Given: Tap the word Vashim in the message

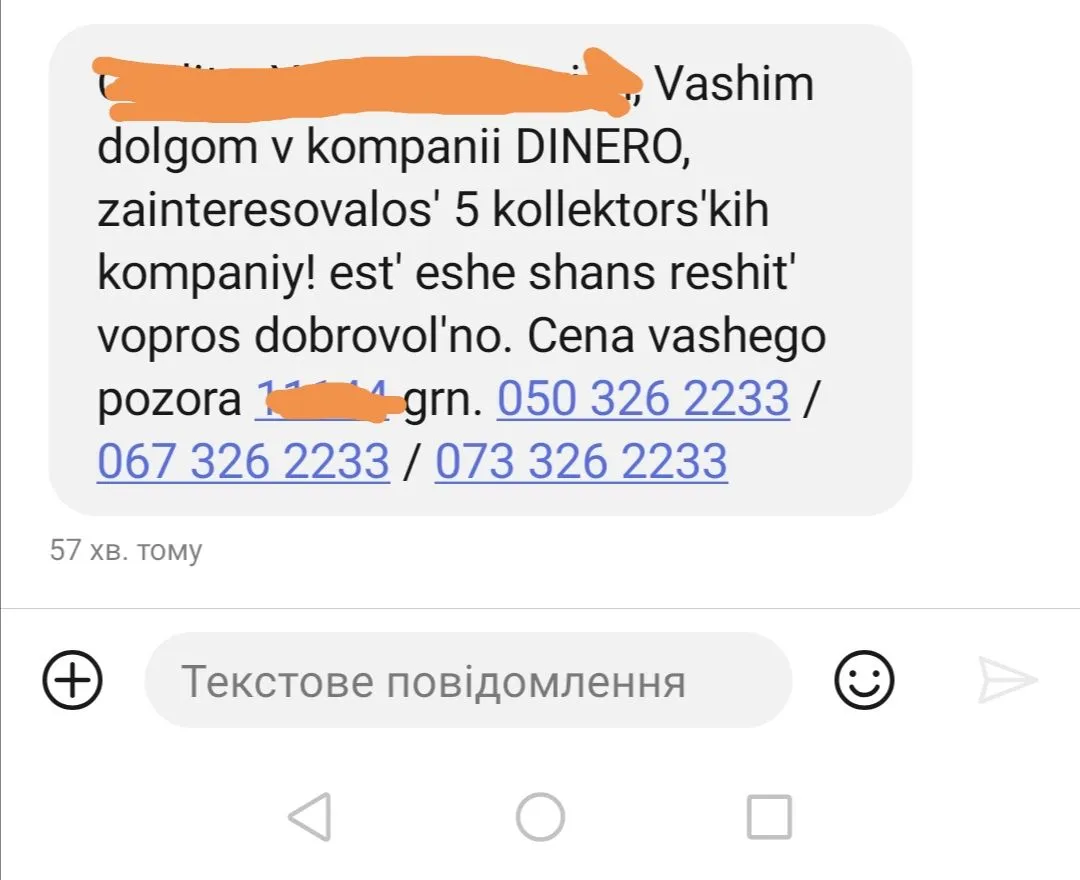Looking at the screenshot, I should 734,84.
